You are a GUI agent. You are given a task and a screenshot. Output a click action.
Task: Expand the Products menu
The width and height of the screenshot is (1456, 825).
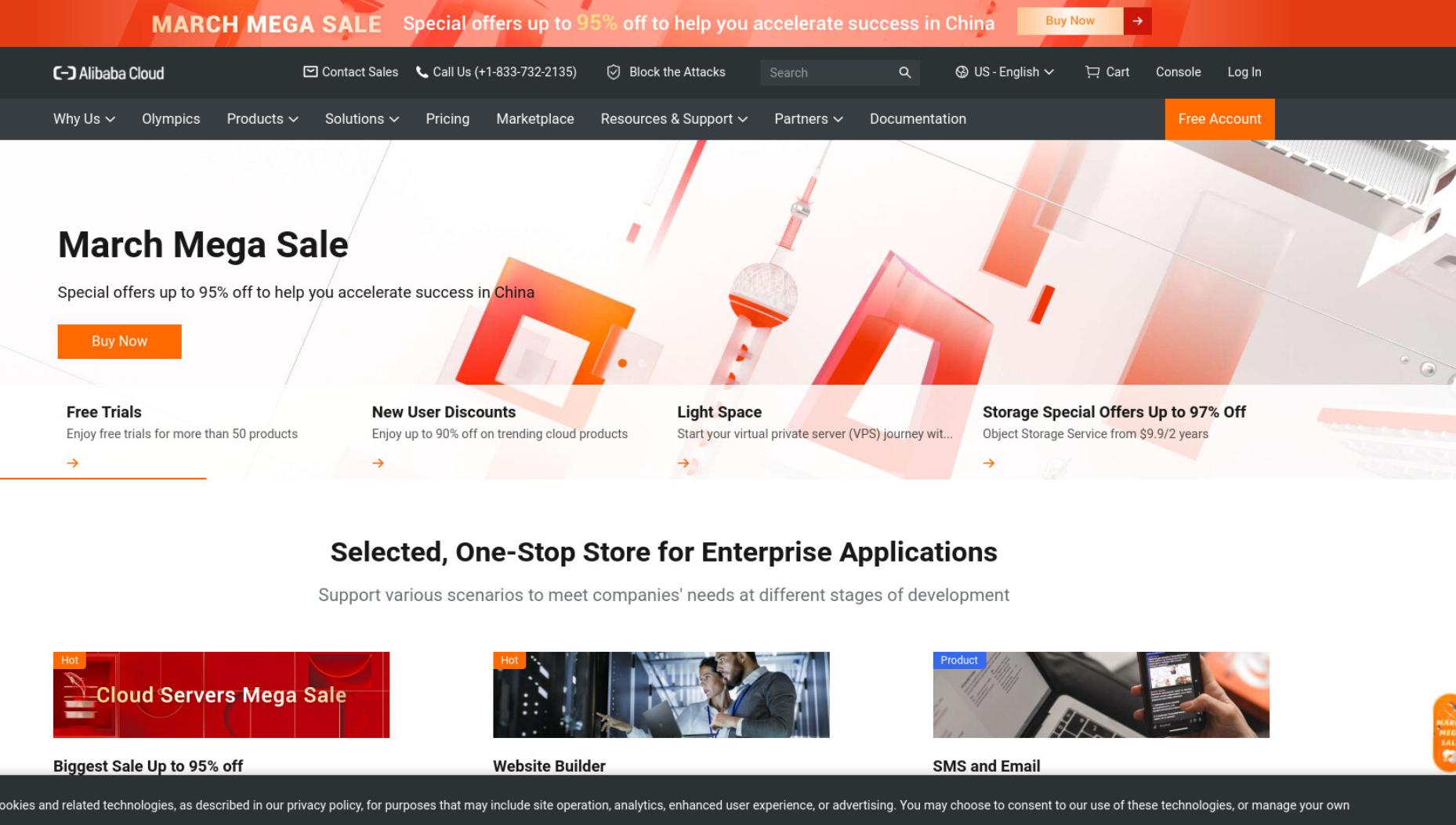coord(263,119)
